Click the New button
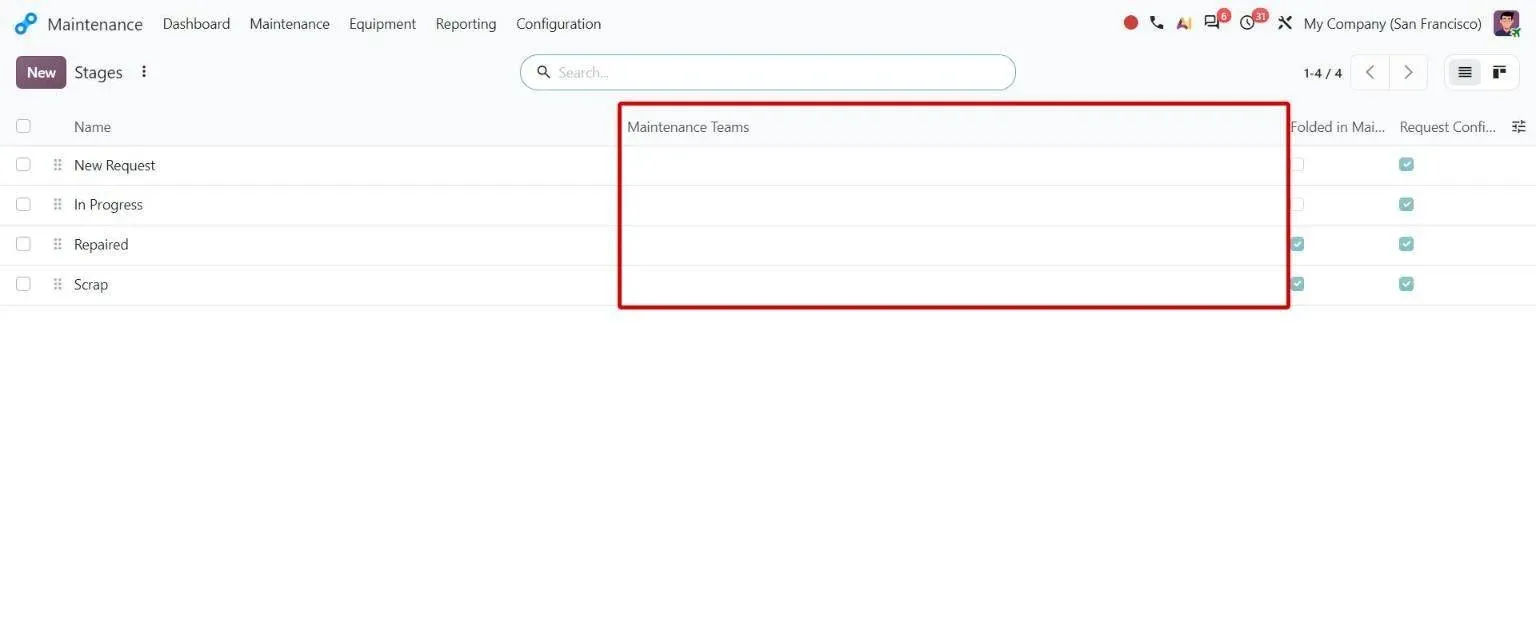This screenshot has height=639, width=1536. coord(41,72)
